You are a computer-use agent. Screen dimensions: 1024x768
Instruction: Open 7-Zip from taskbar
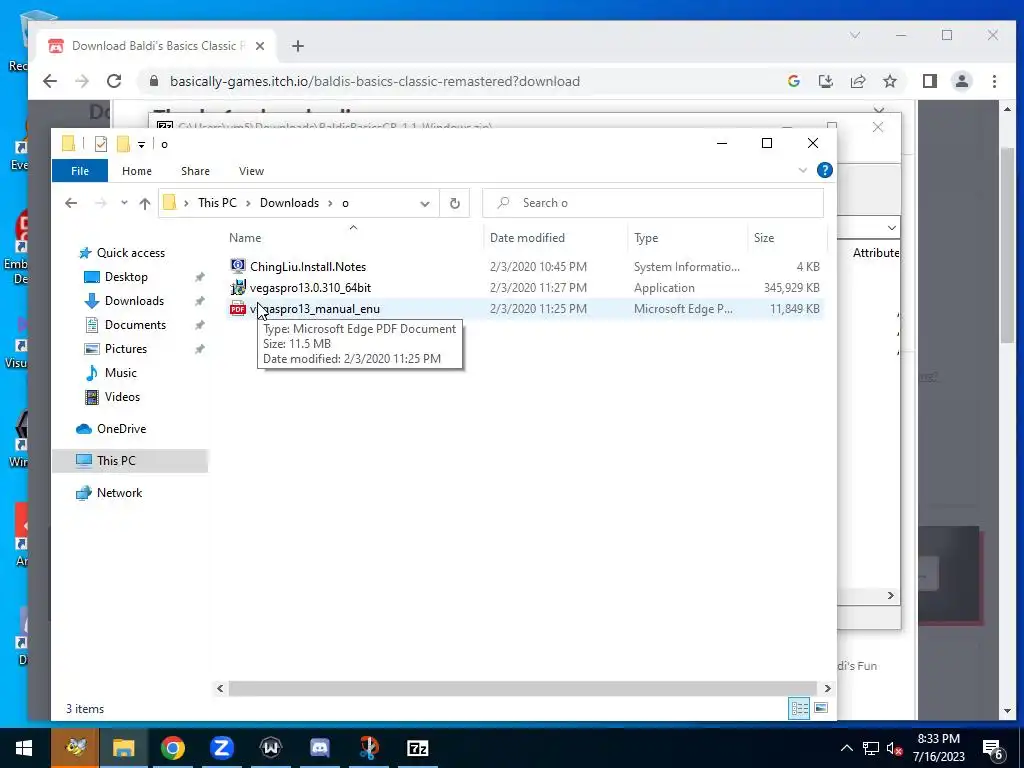417,748
